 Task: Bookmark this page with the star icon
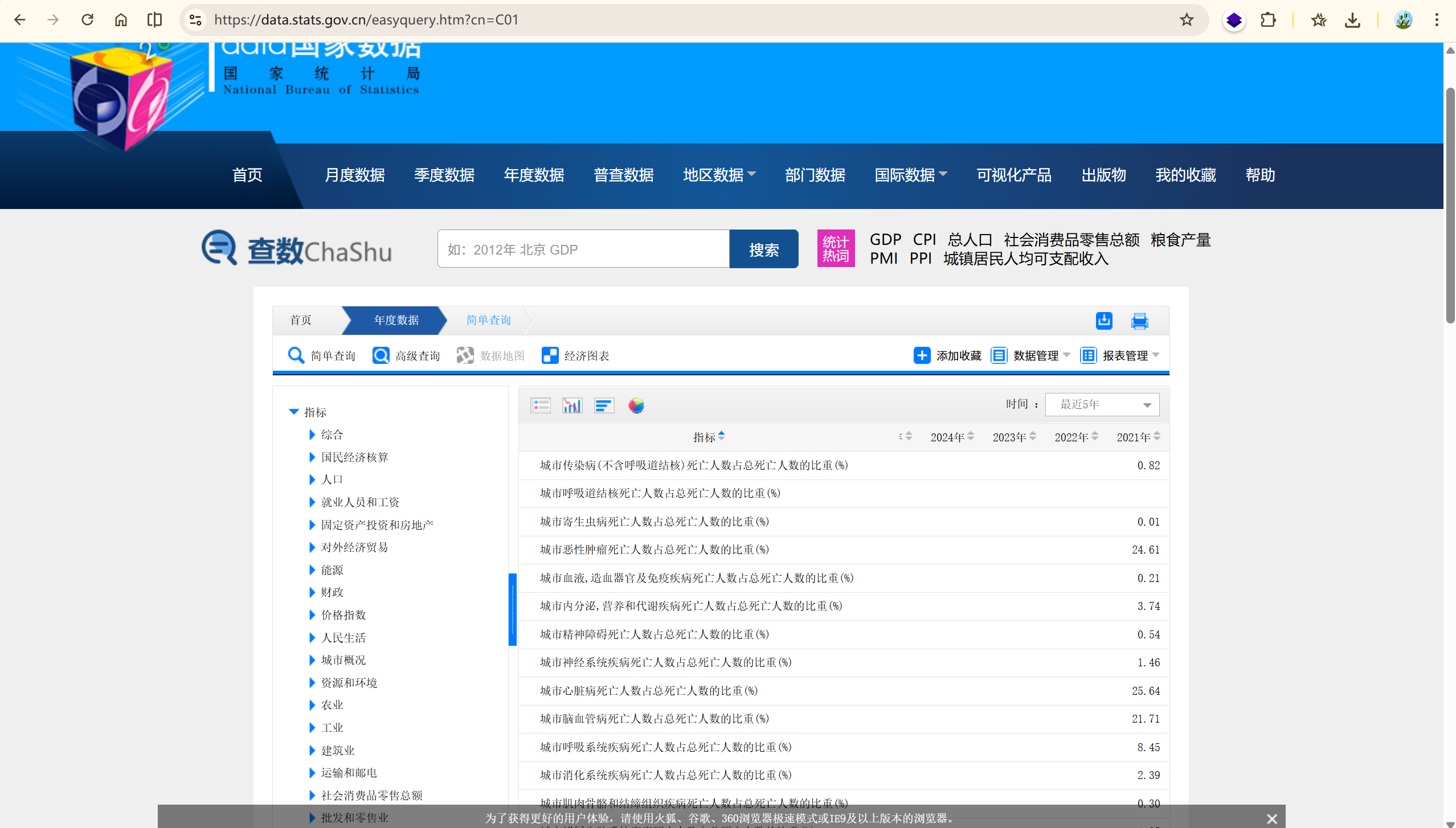(1187, 20)
